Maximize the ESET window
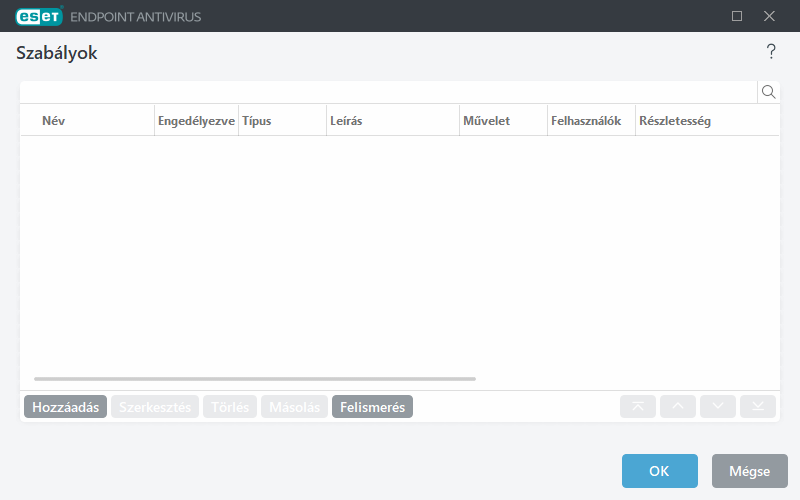Viewport: 800px width, 500px height. (737, 16)
